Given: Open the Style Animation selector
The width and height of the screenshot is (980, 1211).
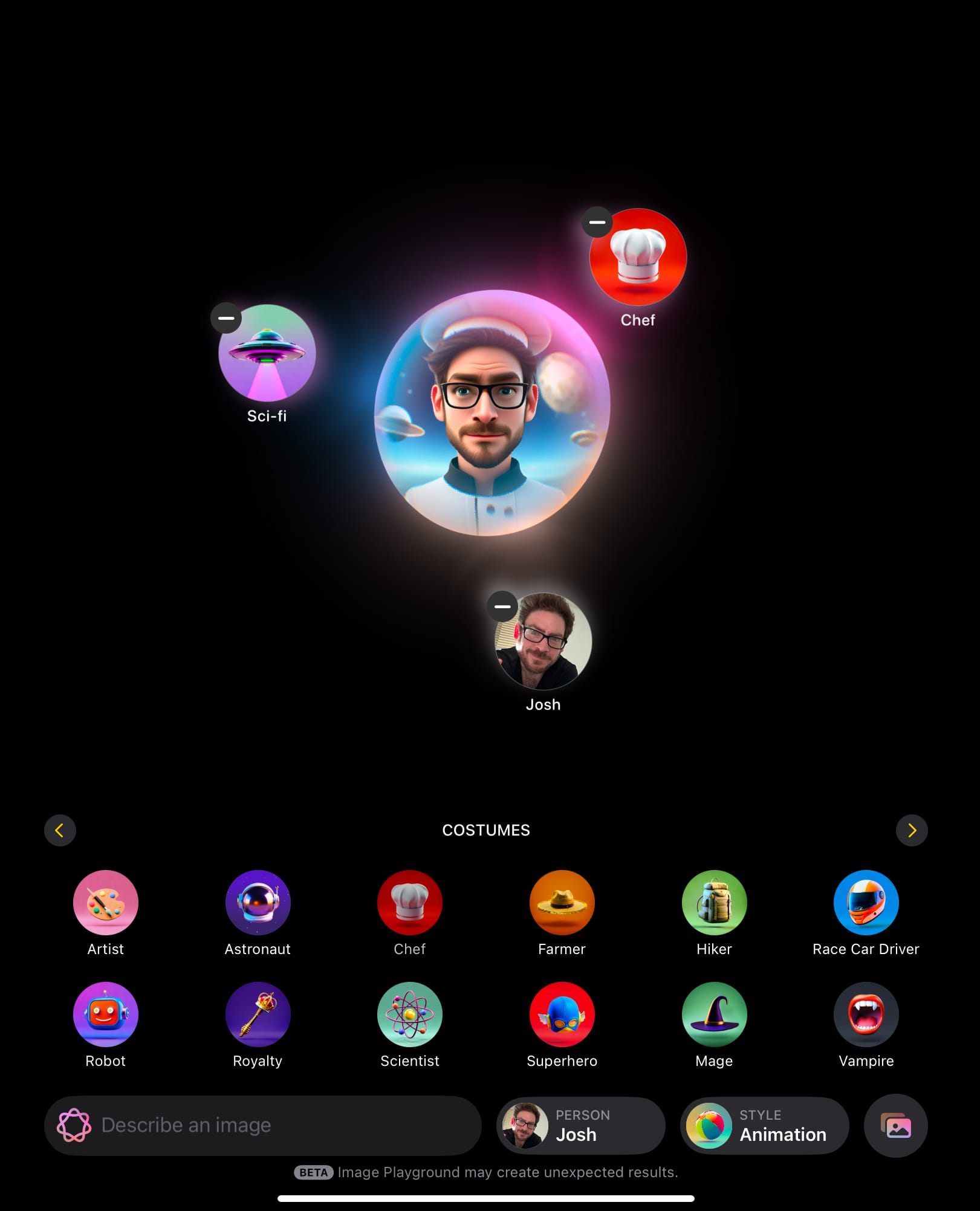Looking at the screenshot, I should (765, 1126).
